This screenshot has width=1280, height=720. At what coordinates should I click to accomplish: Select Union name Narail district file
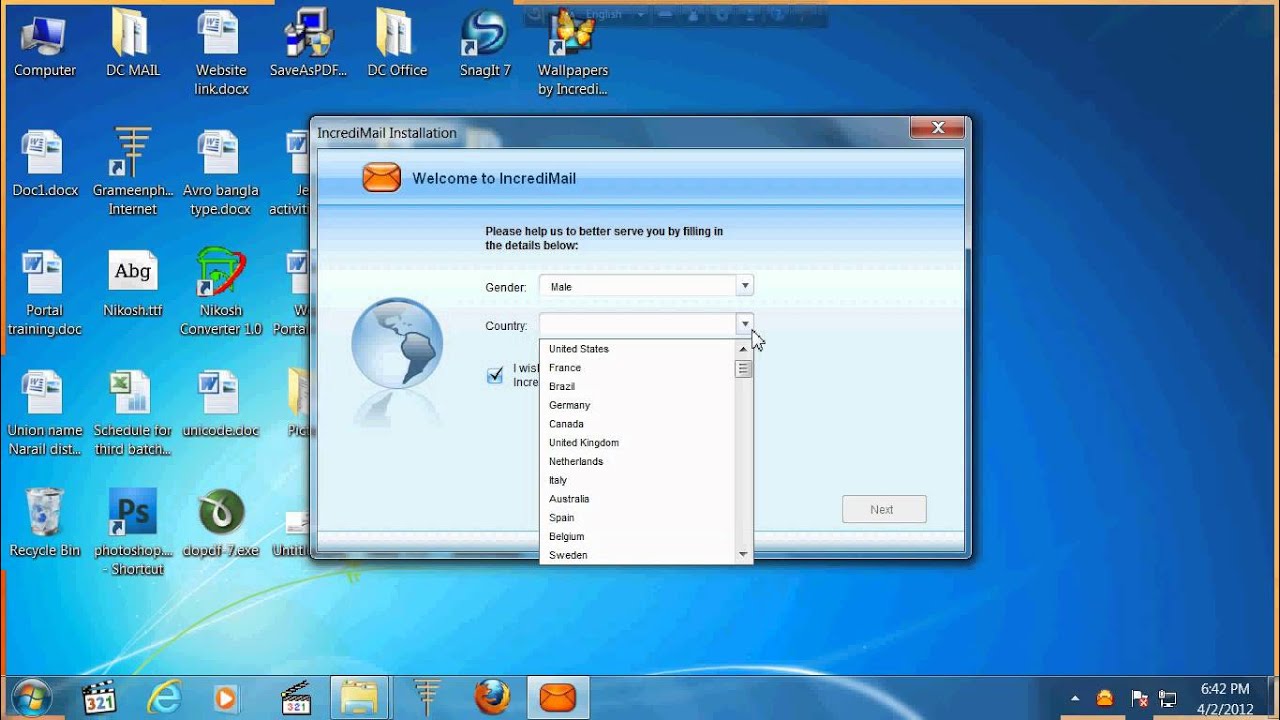[45, 413]
